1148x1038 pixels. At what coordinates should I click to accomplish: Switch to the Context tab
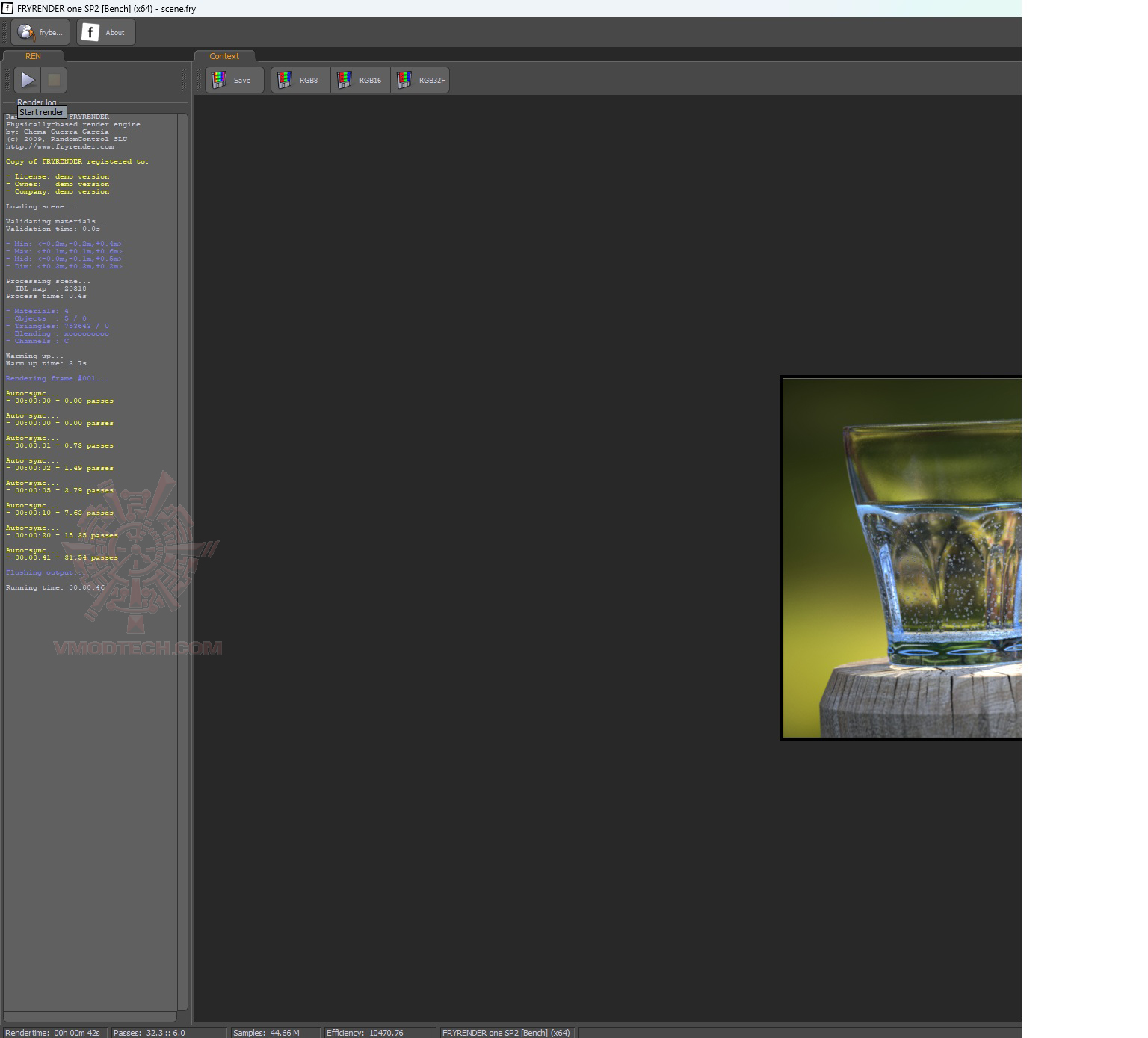pos(224,56)
